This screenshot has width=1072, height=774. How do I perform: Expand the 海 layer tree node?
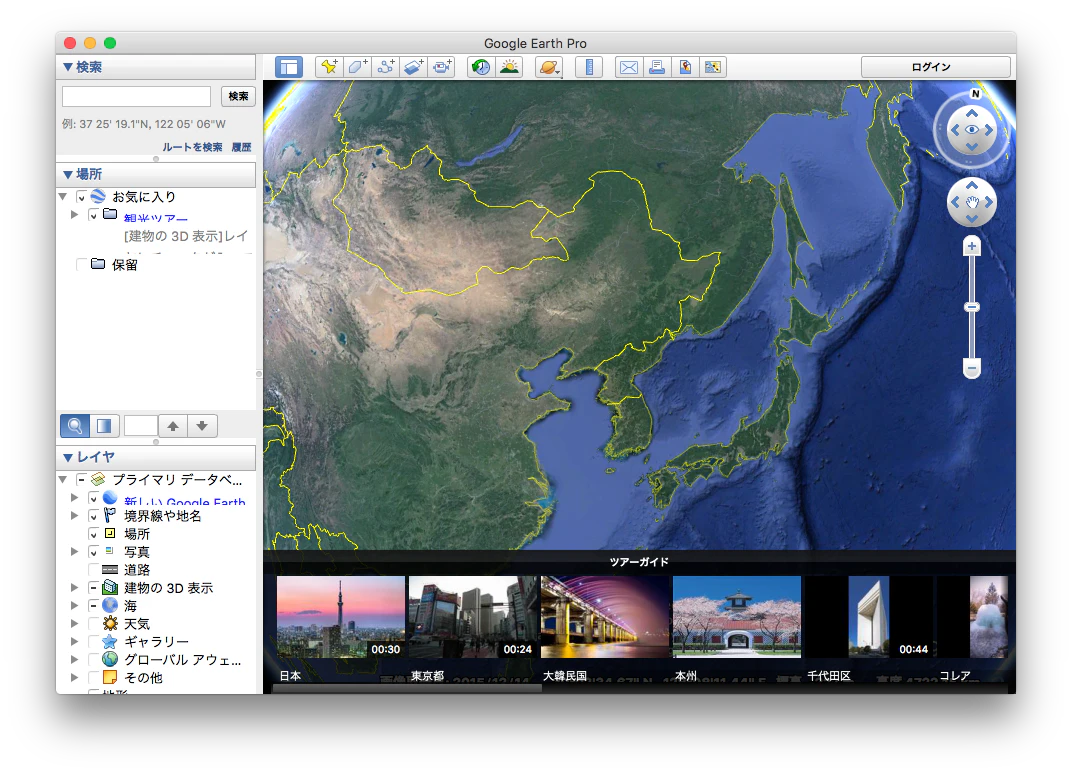tap(75, 605)
